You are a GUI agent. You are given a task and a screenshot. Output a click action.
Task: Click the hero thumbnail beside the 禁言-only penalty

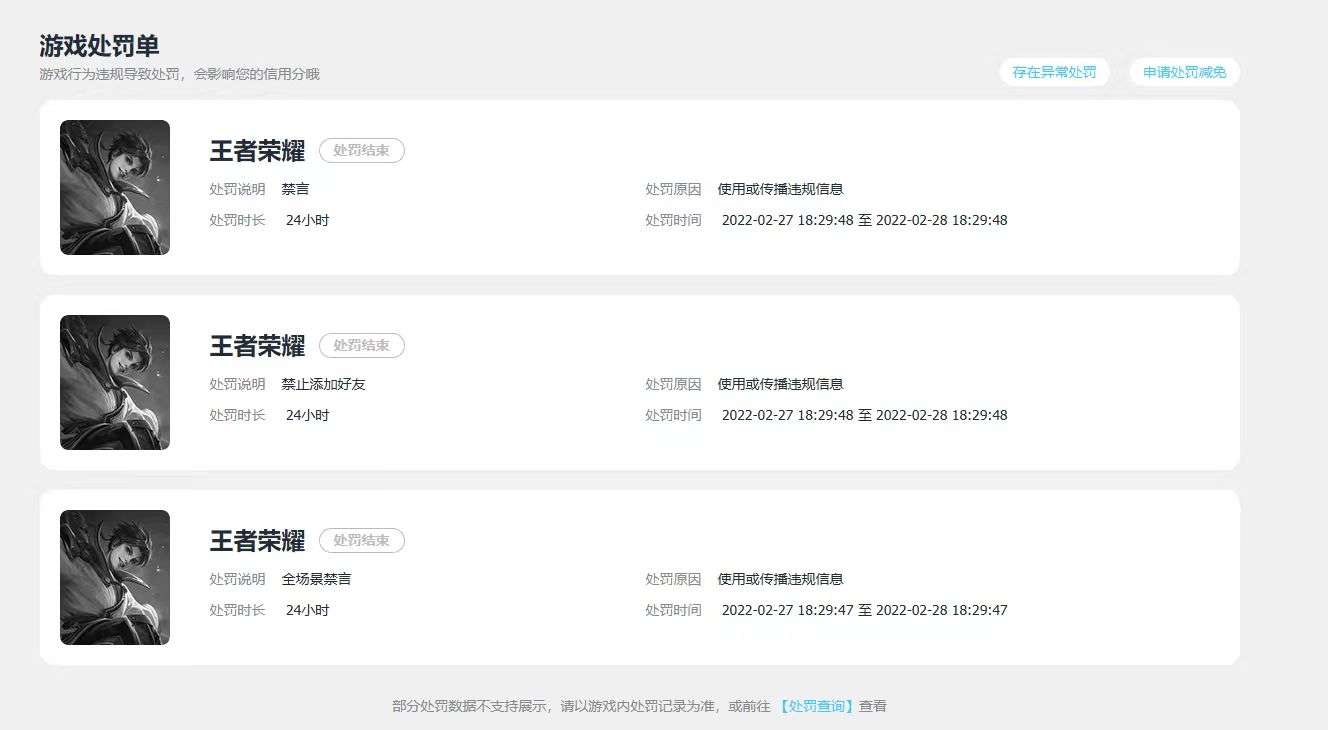[115, 187]
